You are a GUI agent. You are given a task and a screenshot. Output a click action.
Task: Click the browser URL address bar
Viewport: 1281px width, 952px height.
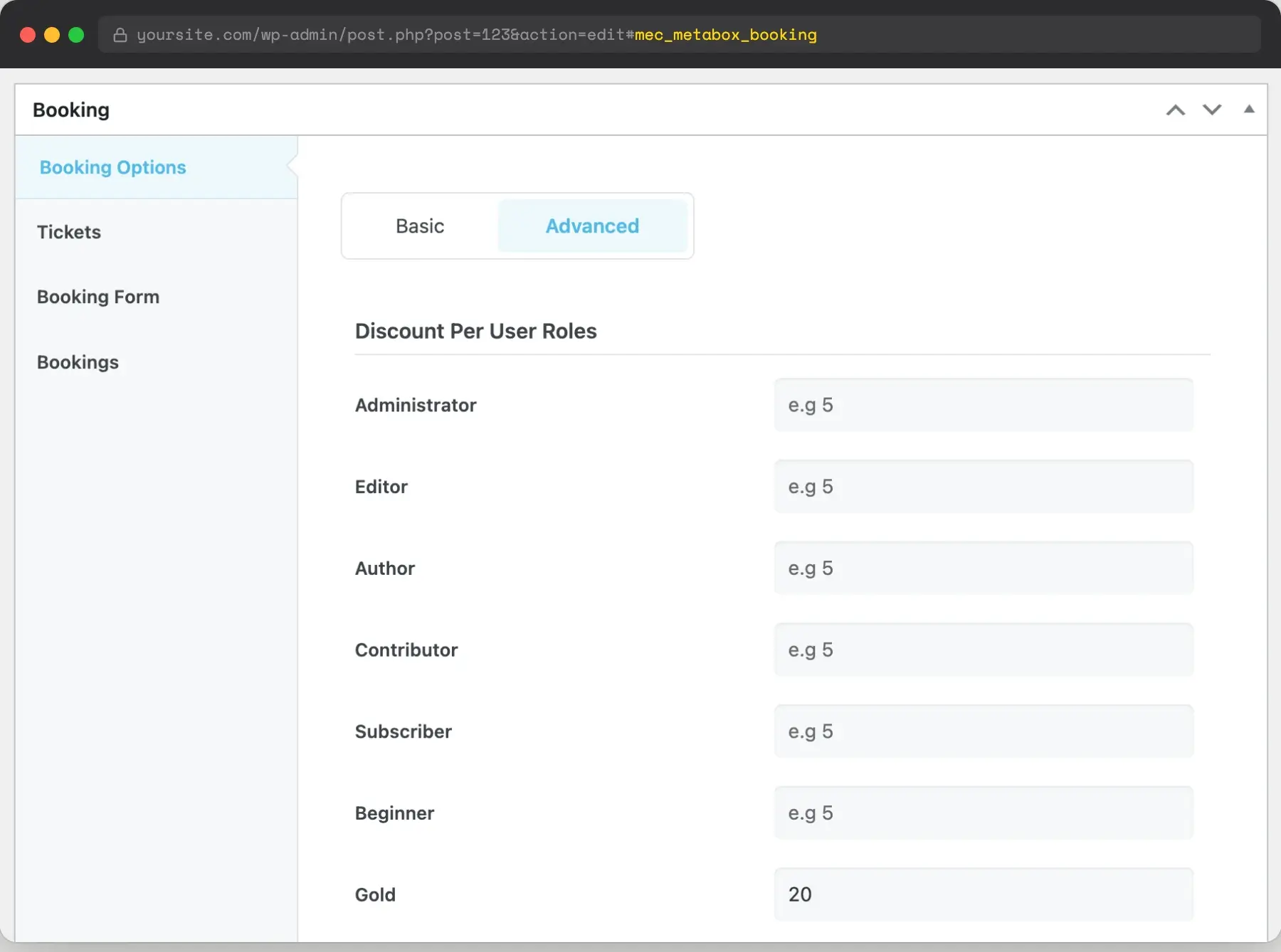pyautogui.click(x=680, y=35)
